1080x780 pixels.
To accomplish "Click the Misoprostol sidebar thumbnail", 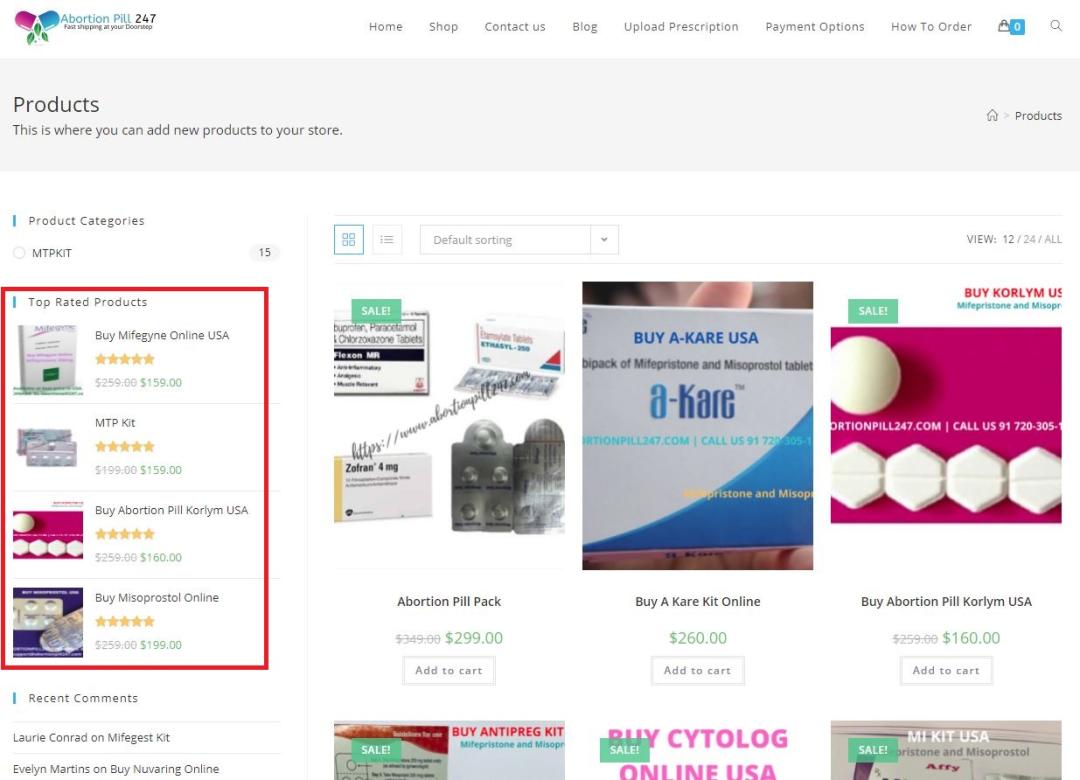I will [48, 622].
